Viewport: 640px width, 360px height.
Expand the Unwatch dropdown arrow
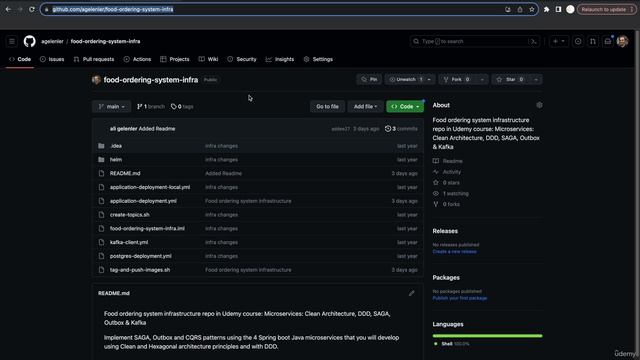point(429,80)
